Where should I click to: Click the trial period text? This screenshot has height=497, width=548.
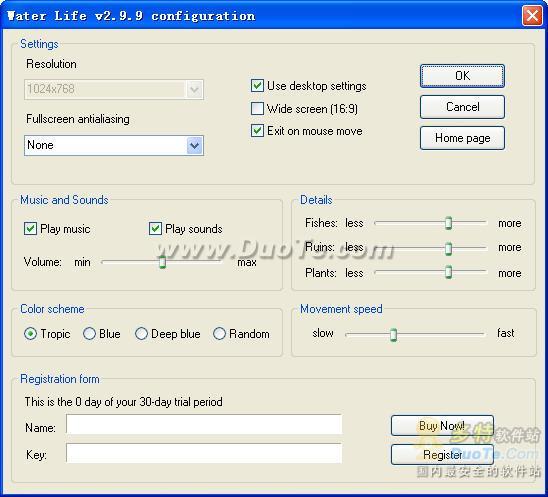point(123,402)
